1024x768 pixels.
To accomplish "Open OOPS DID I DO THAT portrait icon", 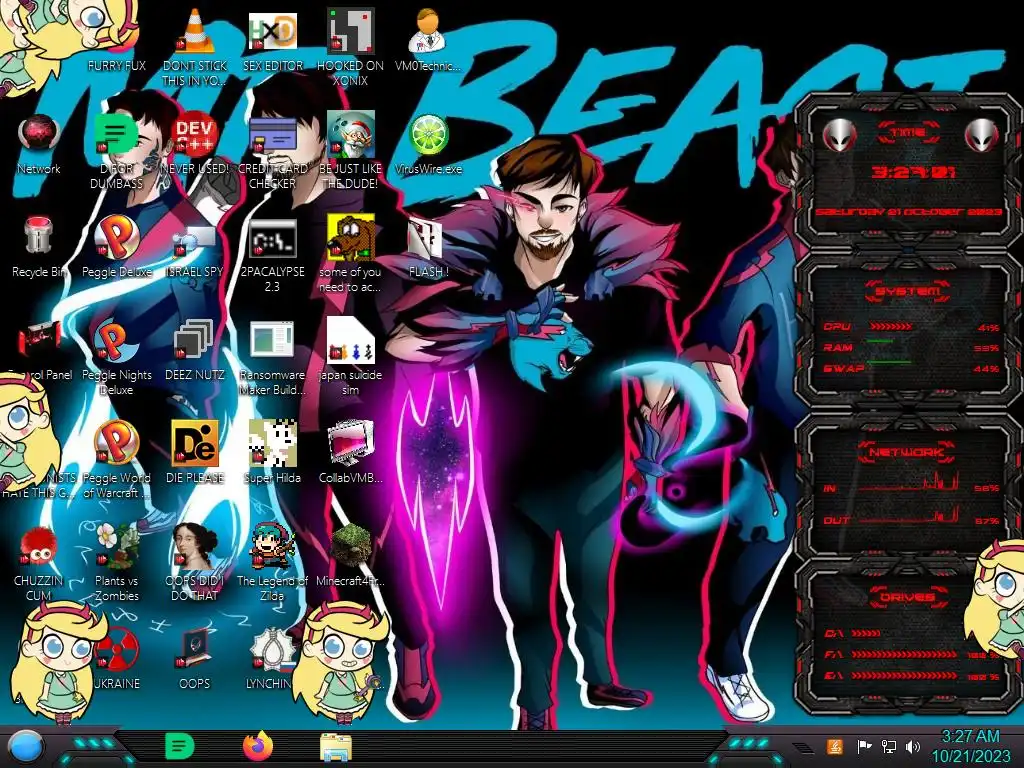I will [x=195, y=546].
